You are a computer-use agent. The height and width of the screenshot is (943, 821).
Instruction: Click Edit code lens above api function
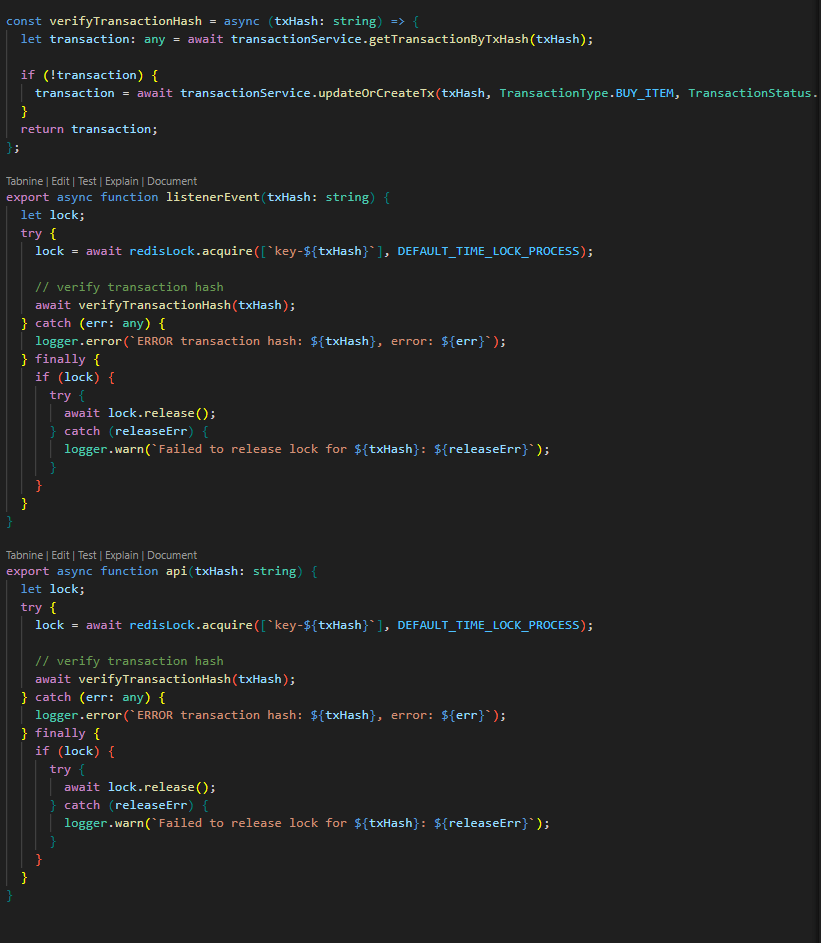click(60, 555)
